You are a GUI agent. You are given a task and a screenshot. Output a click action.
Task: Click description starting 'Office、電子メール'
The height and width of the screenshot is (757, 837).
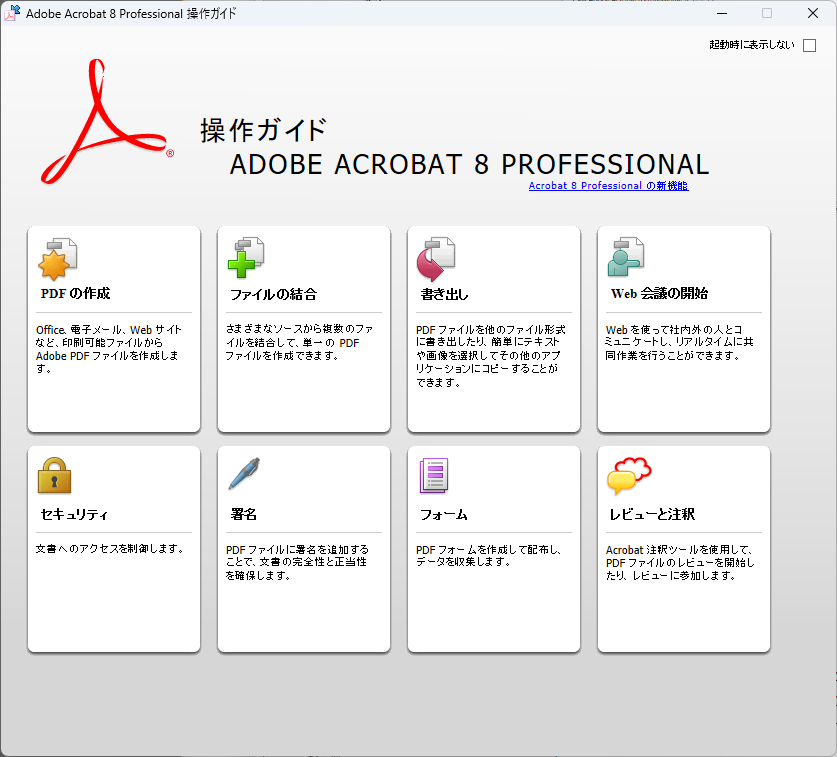[x=109, y=349]
